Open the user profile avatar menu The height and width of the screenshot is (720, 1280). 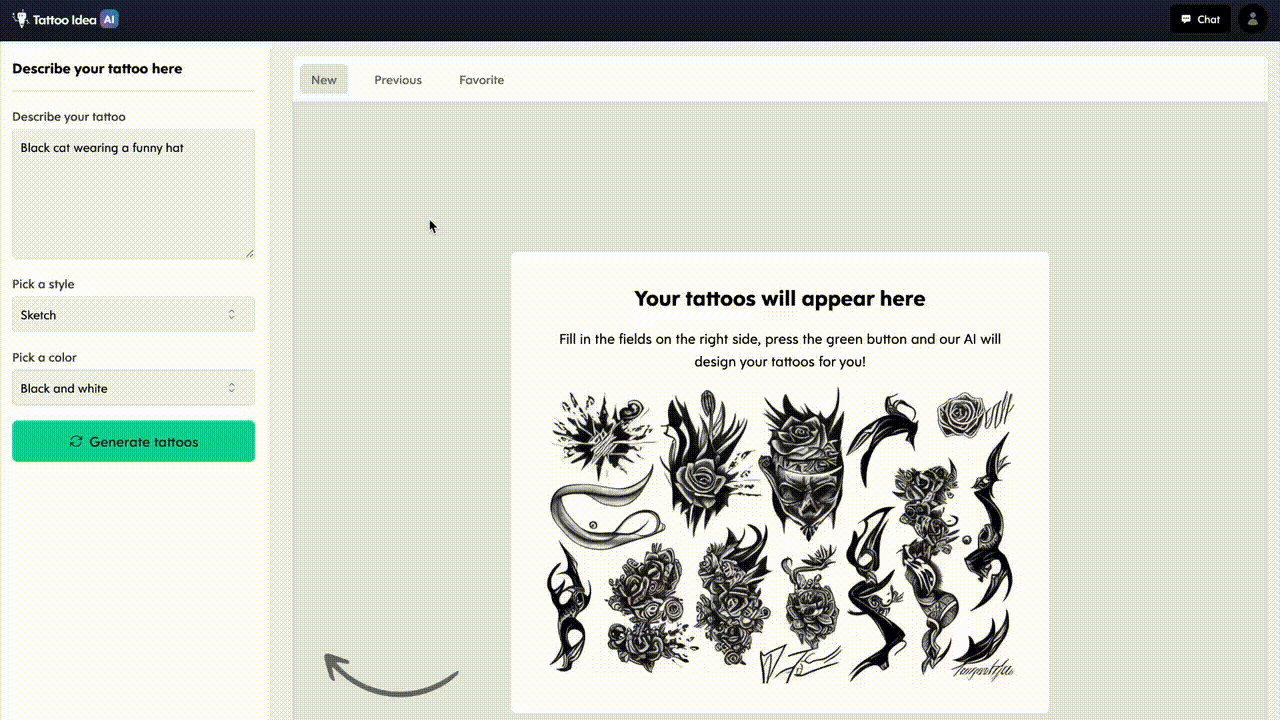click(1252, 19)
